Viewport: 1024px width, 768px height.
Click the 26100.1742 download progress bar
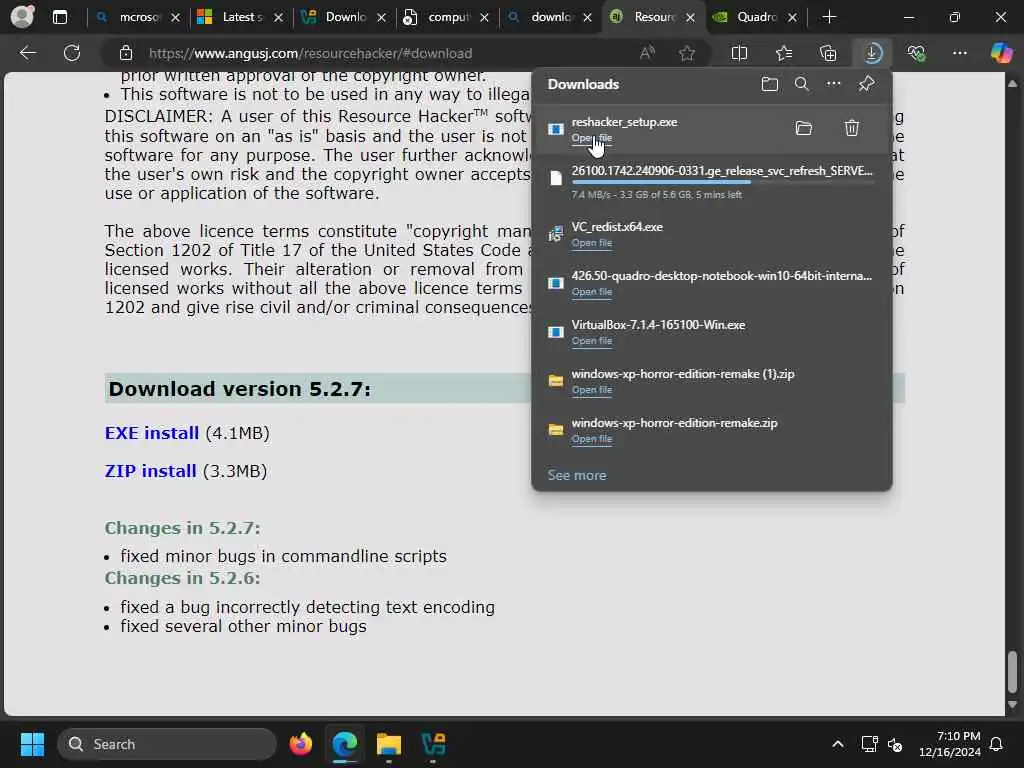click(x=722, y=182)
